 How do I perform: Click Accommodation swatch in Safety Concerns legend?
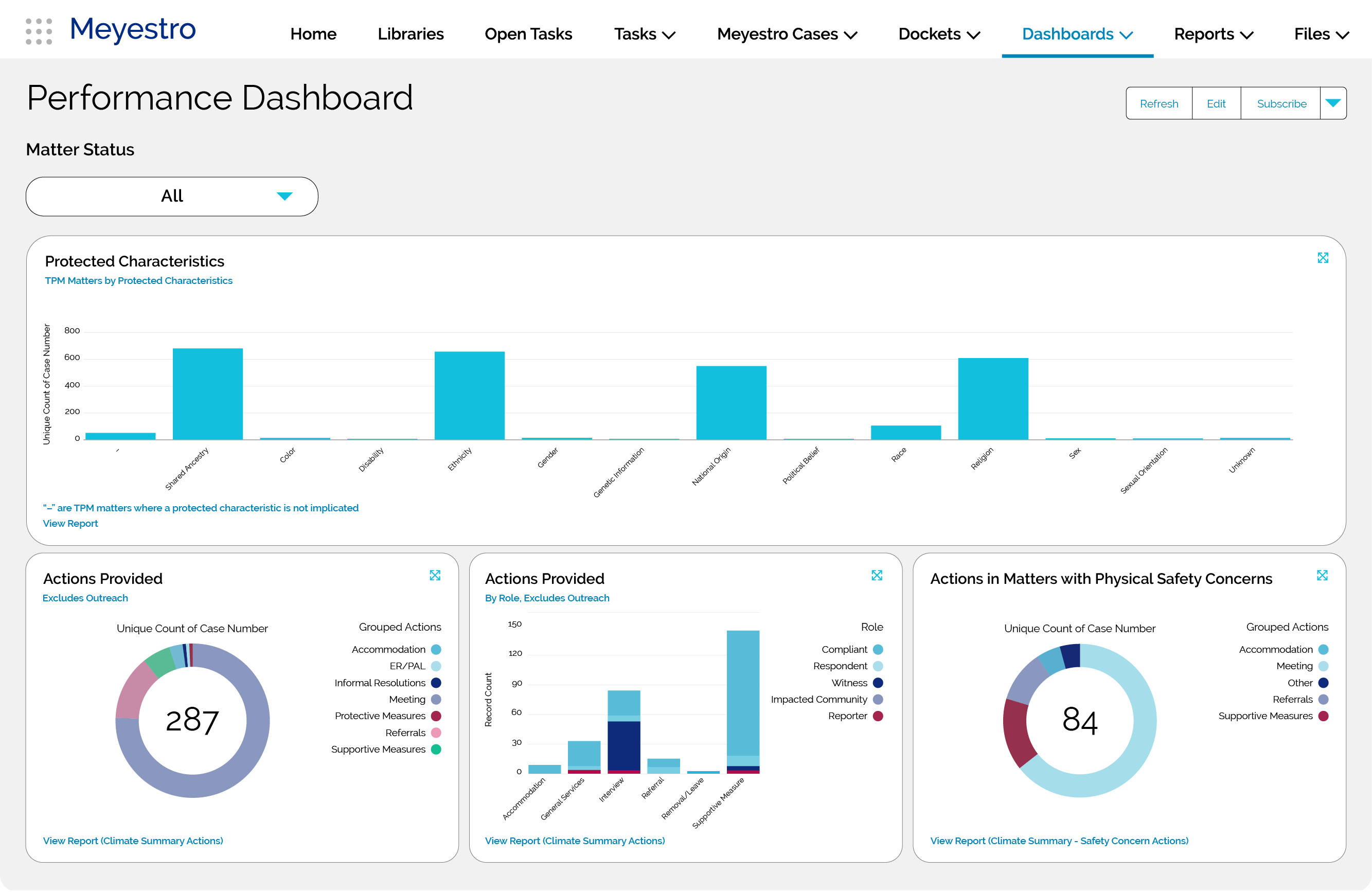click(1324, 650)
